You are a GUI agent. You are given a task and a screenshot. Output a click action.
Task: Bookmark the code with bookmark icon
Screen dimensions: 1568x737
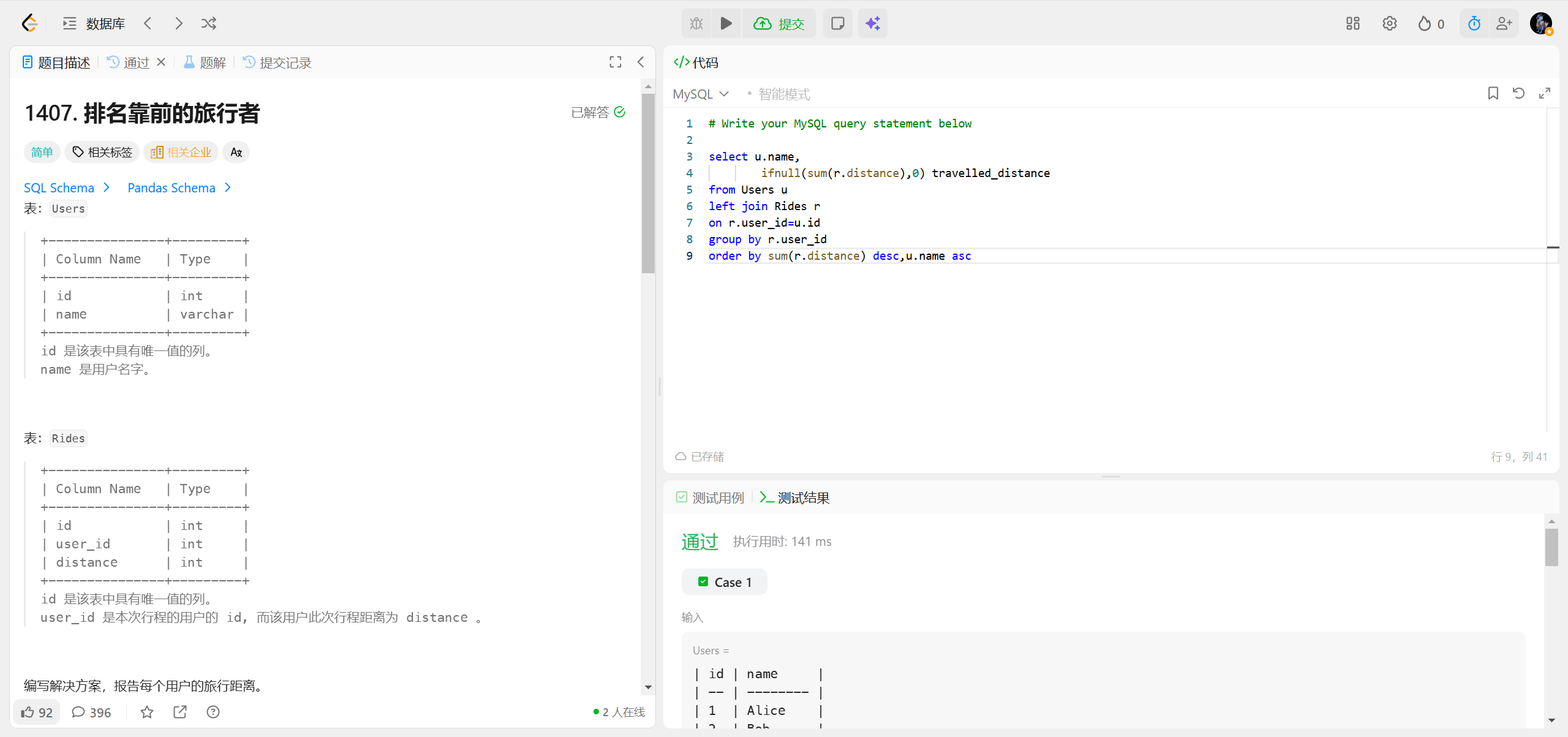point(1493,93)
